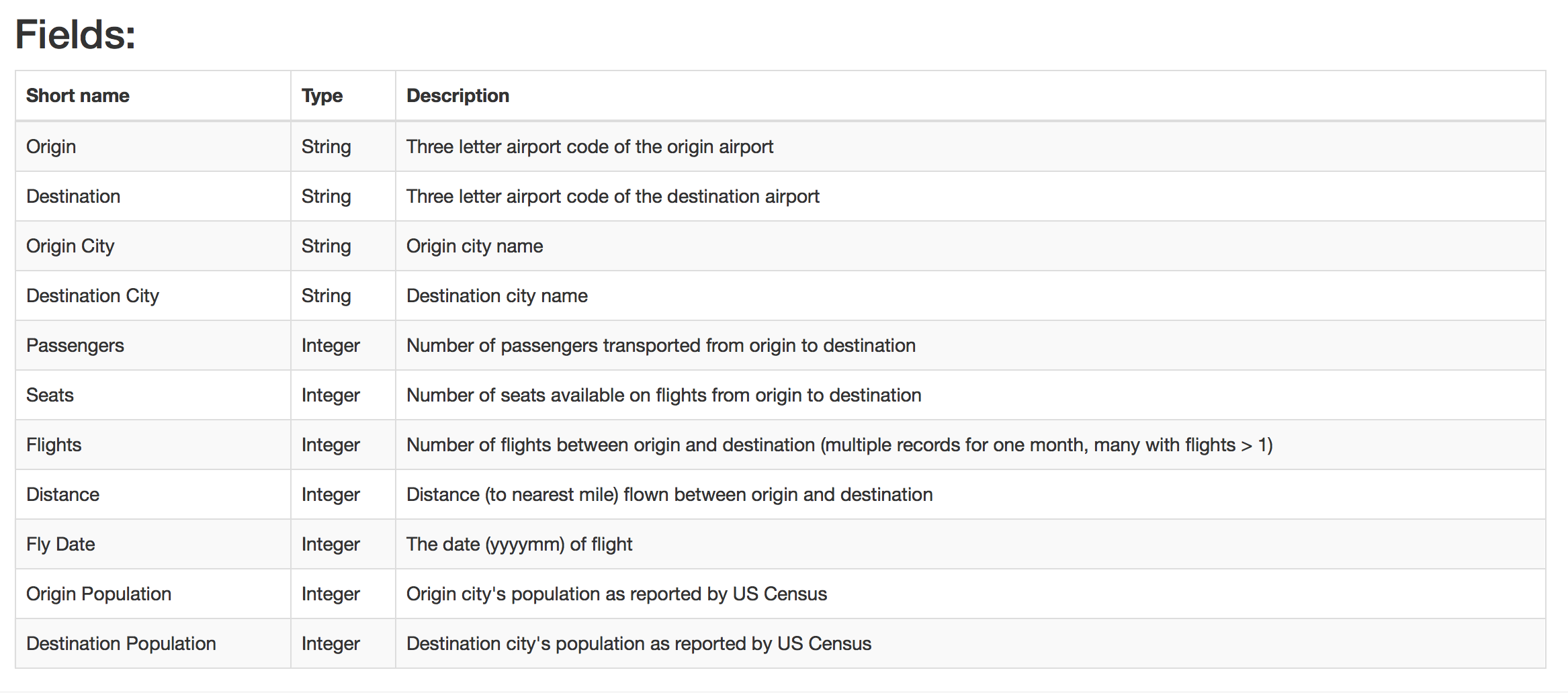1568x693 pixels.
Task: Click the Passengers row 'Integer' type cell
Action: click(x=331, y=345)
